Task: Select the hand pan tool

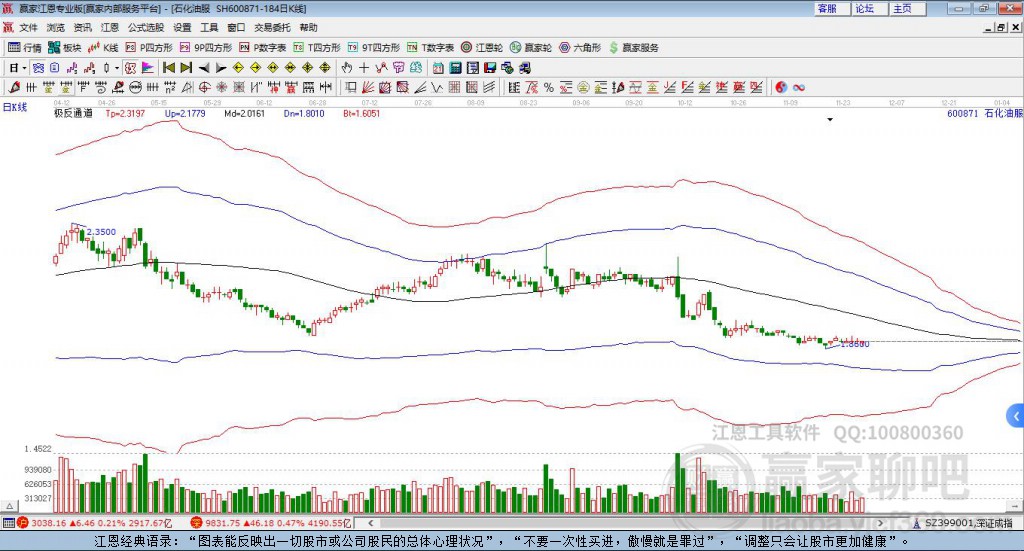Action: coord(346,68)
